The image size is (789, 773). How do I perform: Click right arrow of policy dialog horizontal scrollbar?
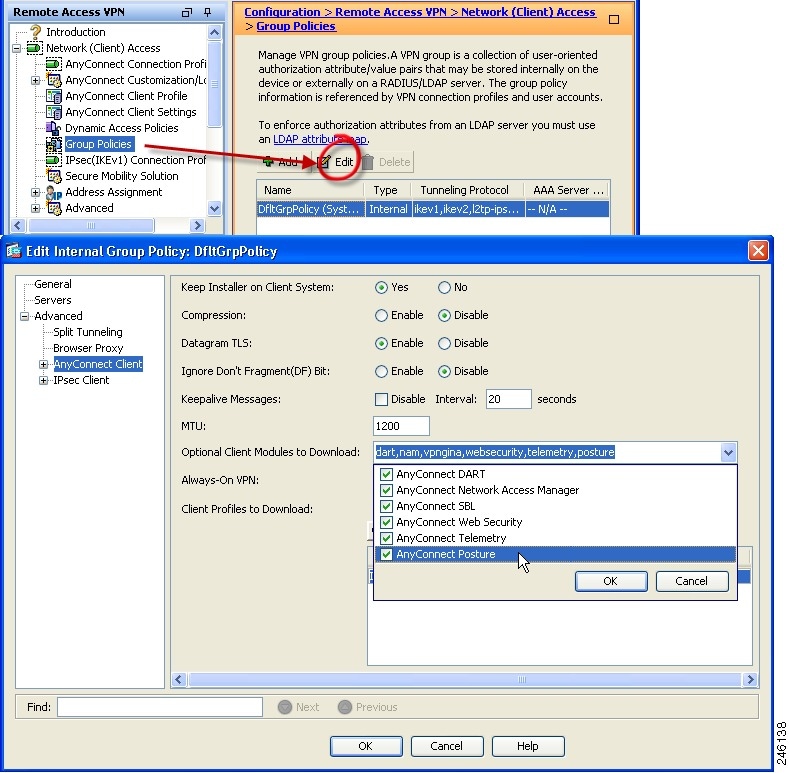click(750, 680)
